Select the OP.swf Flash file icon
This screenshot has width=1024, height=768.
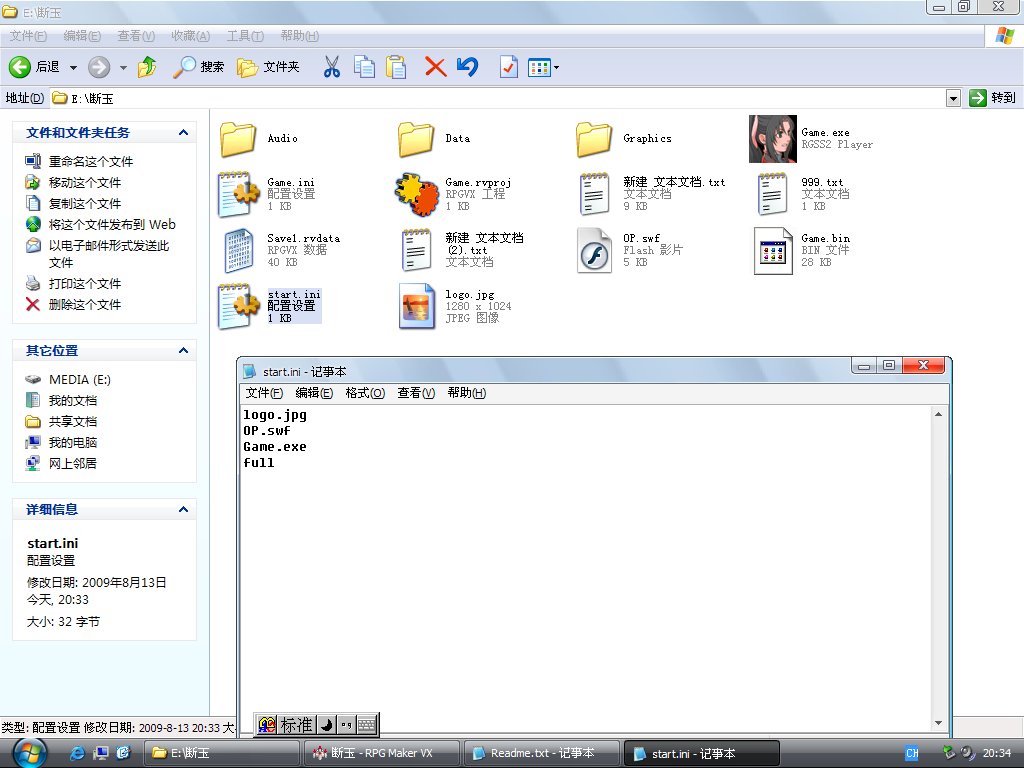click(594, 250)
